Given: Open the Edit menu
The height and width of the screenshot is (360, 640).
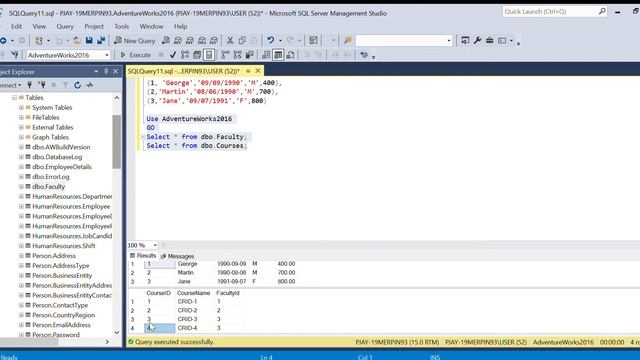Looking at the screenshot, I should point(17,26).
